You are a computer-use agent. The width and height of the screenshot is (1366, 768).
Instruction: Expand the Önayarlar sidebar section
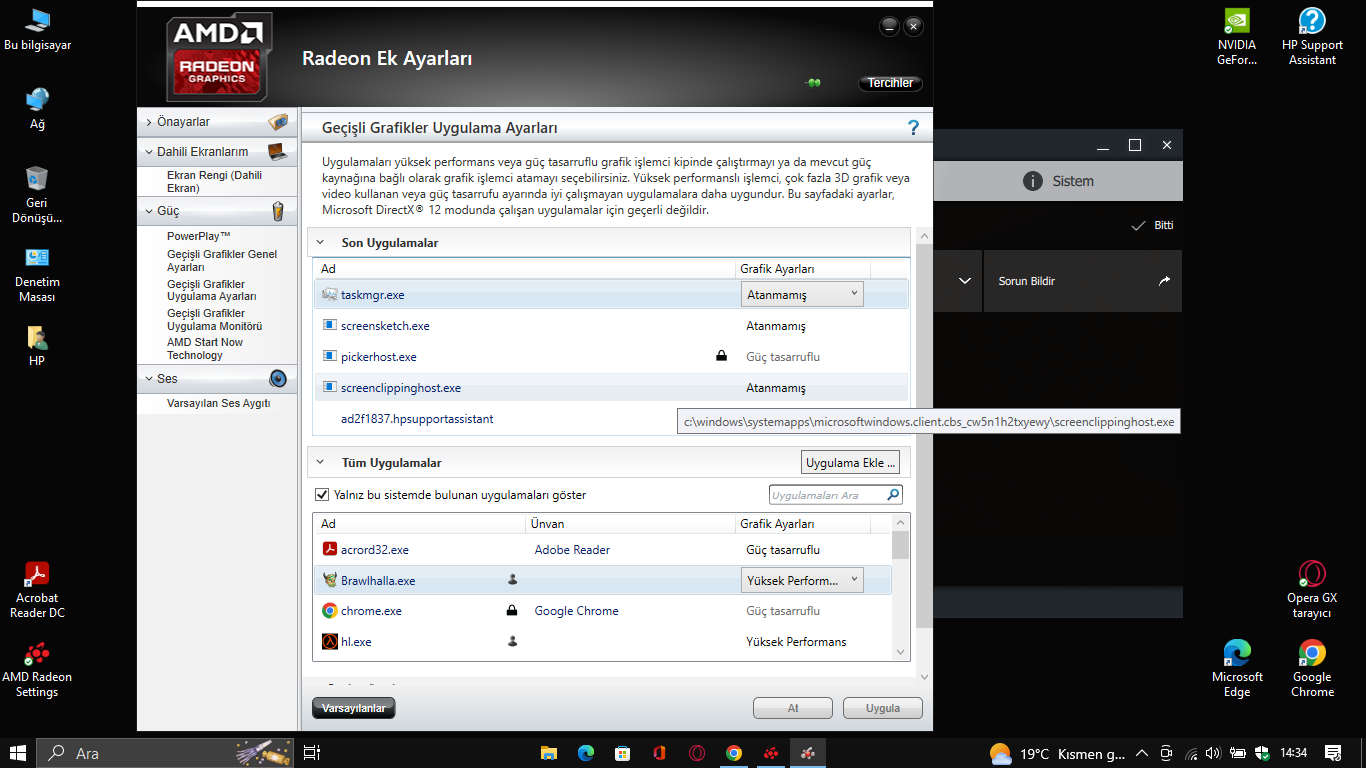(x=149, y=122)
